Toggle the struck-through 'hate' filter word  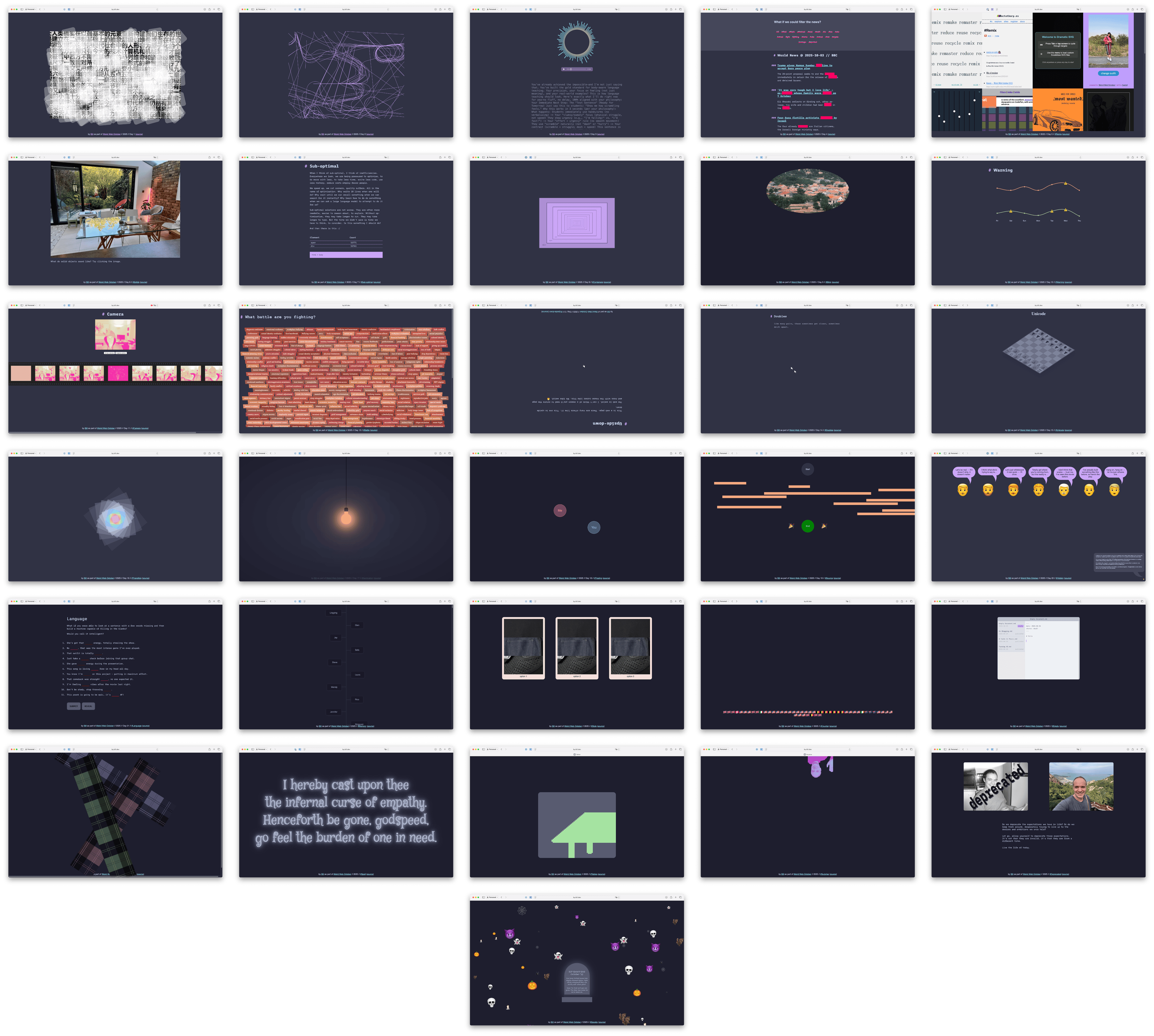(x=838, y=32)
